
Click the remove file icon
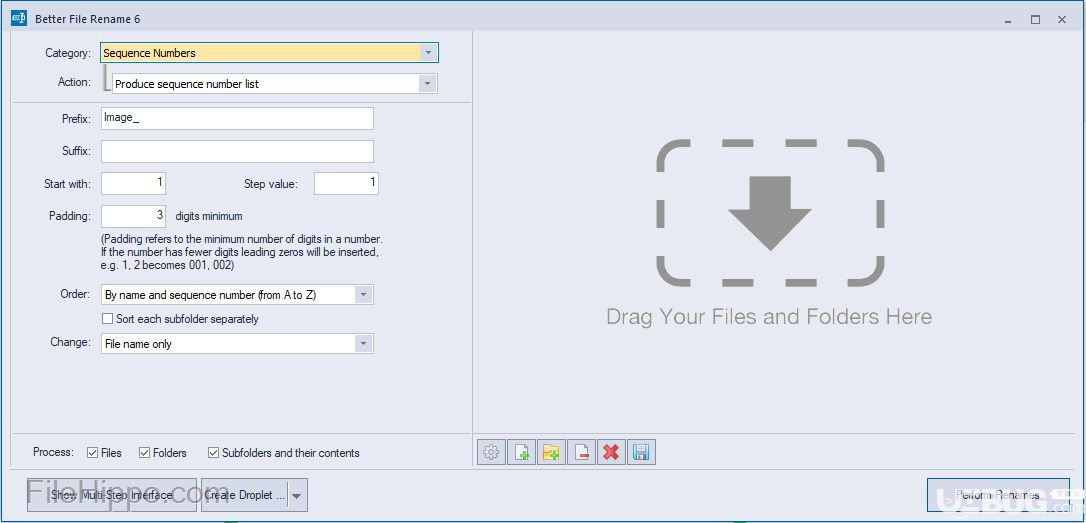(581, 453)
